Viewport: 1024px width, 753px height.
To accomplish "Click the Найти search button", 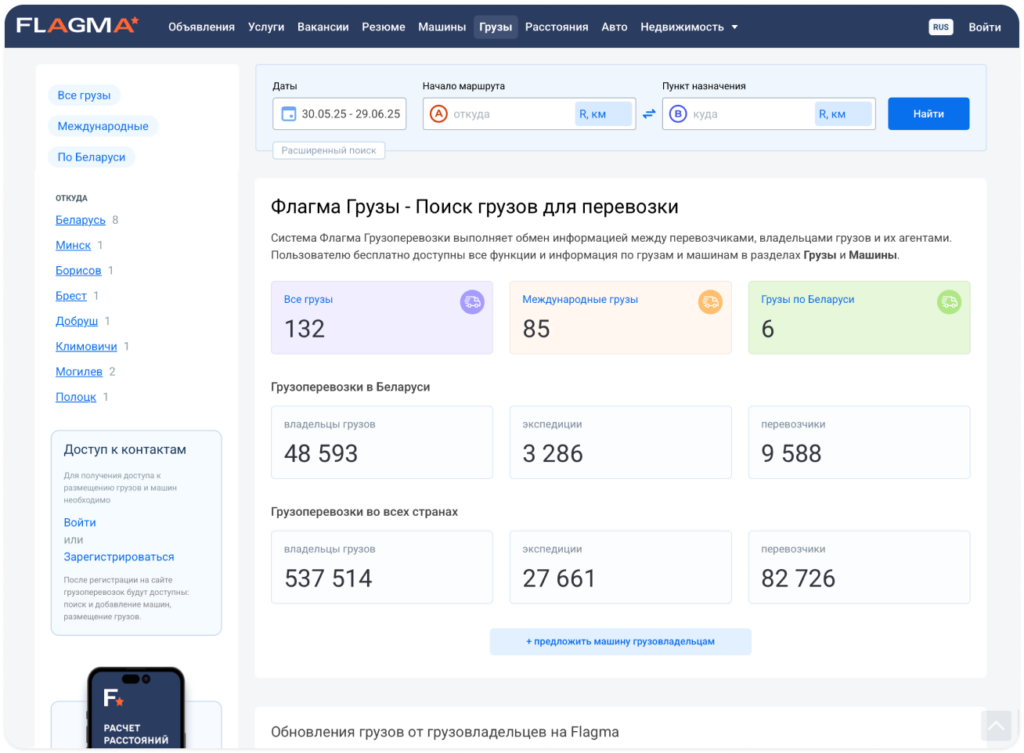I will coord(928,113).
